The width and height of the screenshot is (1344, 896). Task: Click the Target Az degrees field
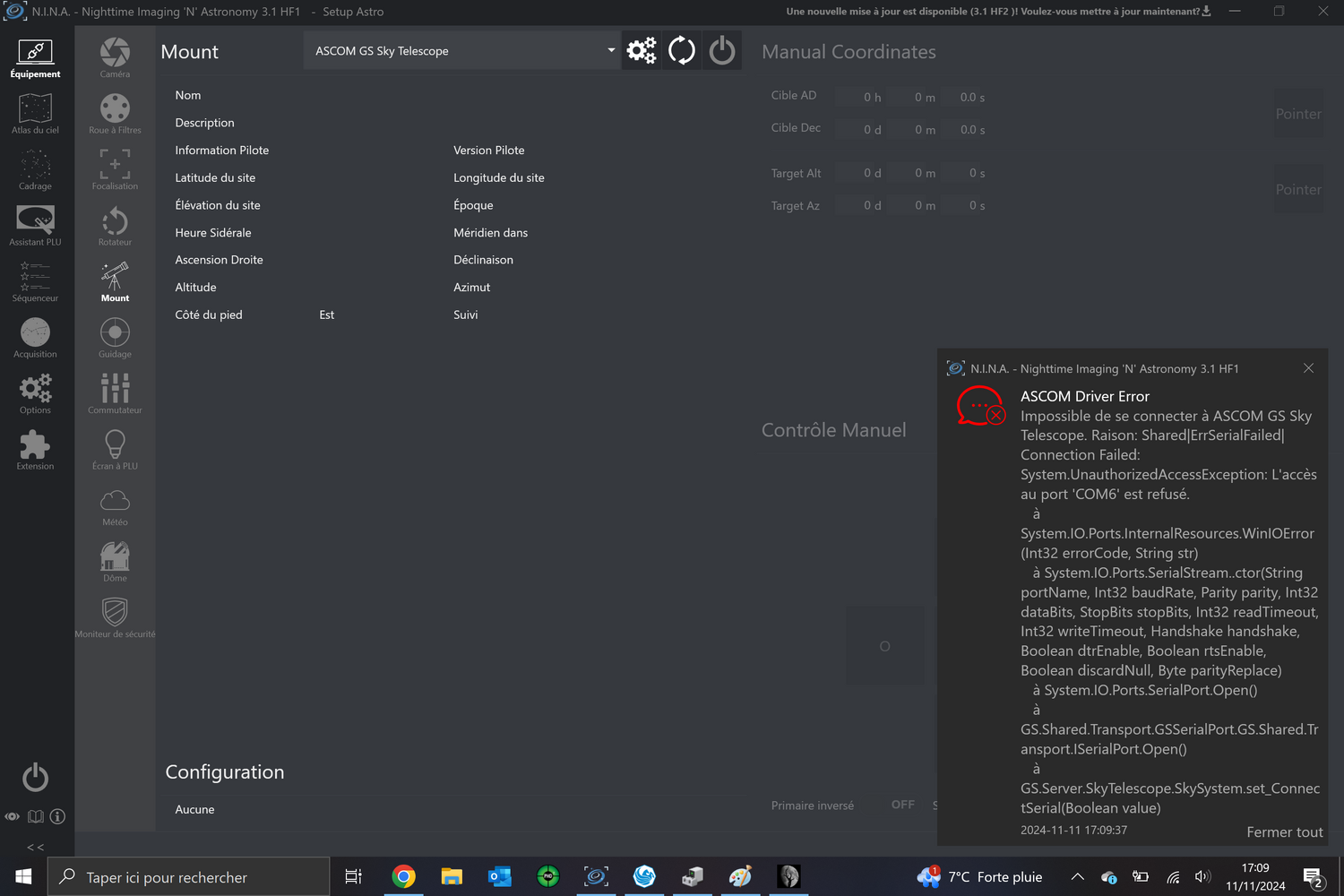click(x=861, y=205)
